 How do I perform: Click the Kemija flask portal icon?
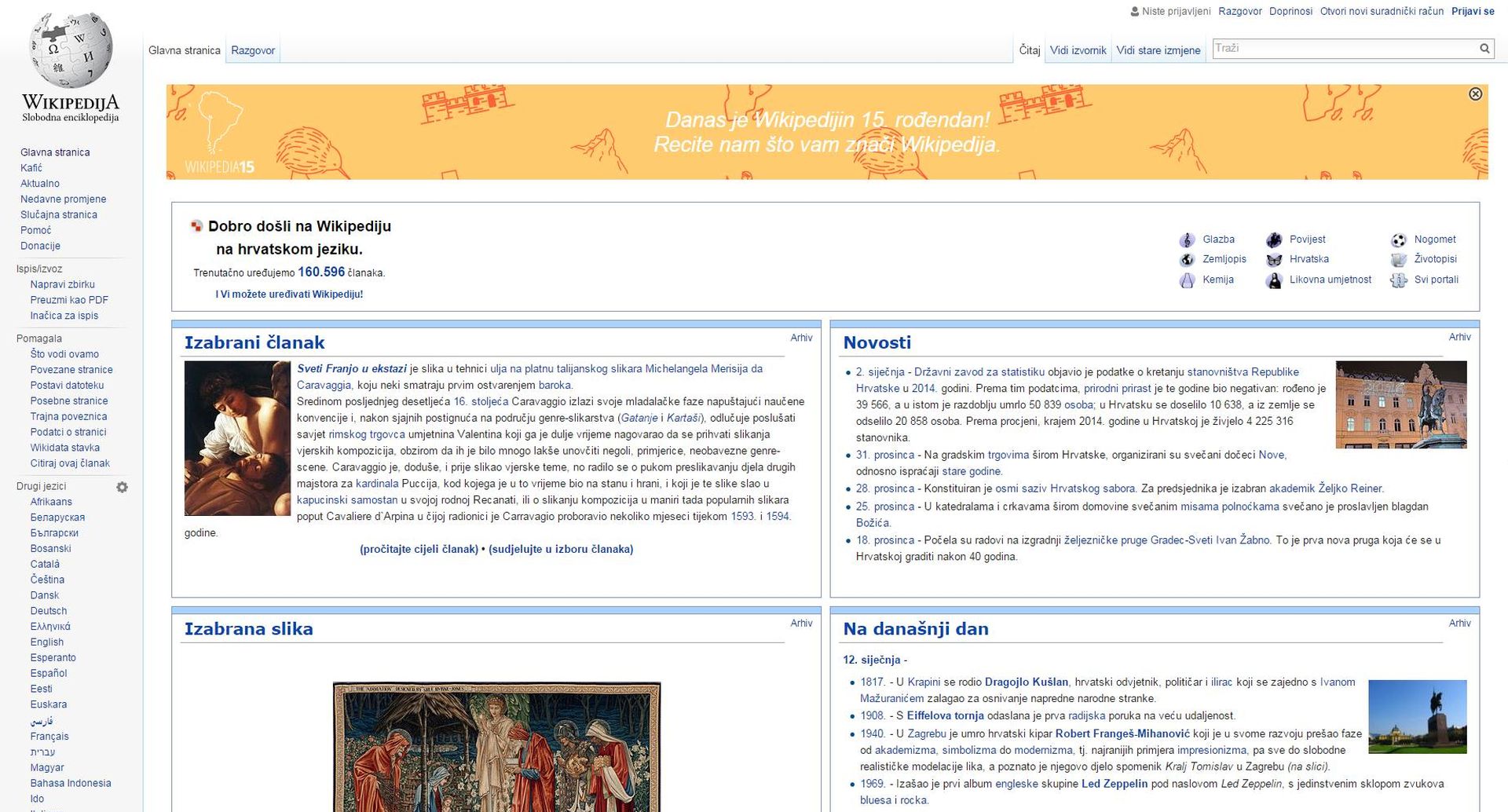pyautogui.click(x=1187, y=280)
